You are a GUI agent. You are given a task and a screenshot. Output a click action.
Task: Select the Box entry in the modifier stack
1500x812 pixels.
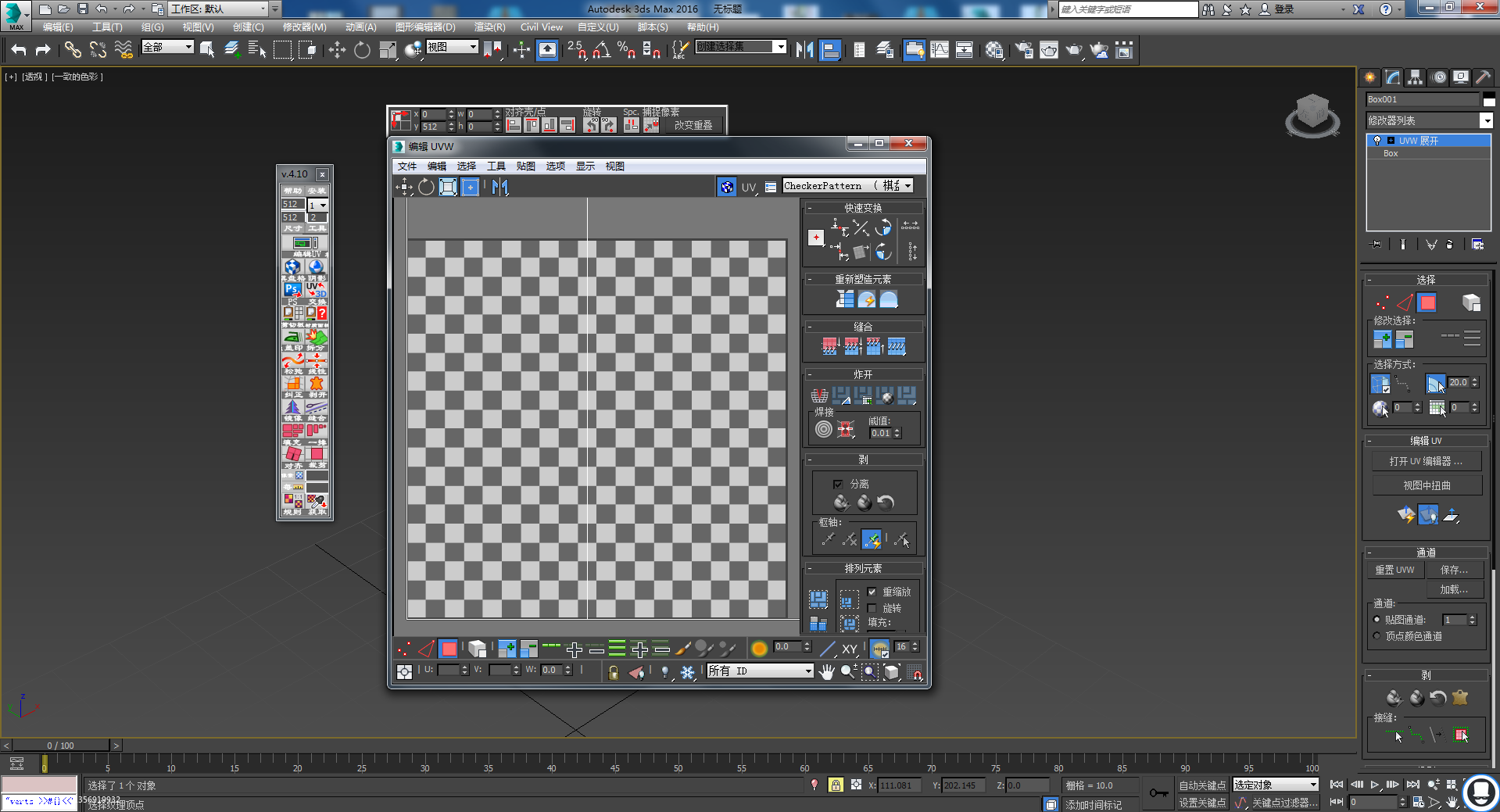(x=1391, y=153)
